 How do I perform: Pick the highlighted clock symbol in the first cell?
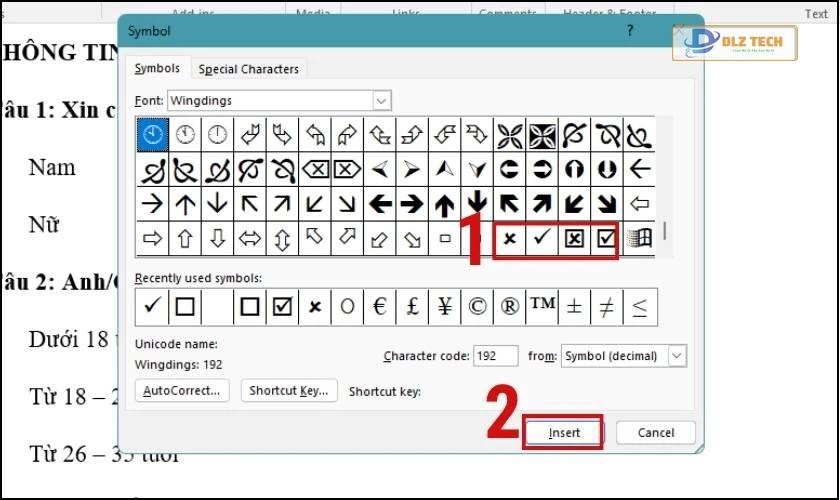[x=153, y=135]
